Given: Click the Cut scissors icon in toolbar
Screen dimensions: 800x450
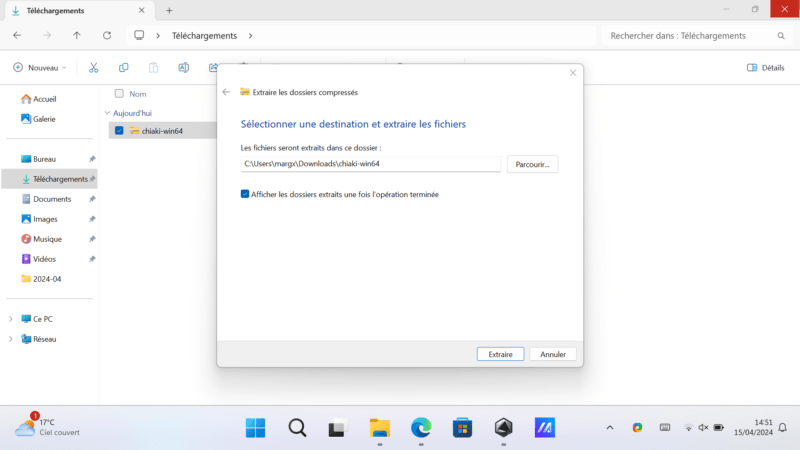Looking at the screenshot, I should tap(93, 68).
